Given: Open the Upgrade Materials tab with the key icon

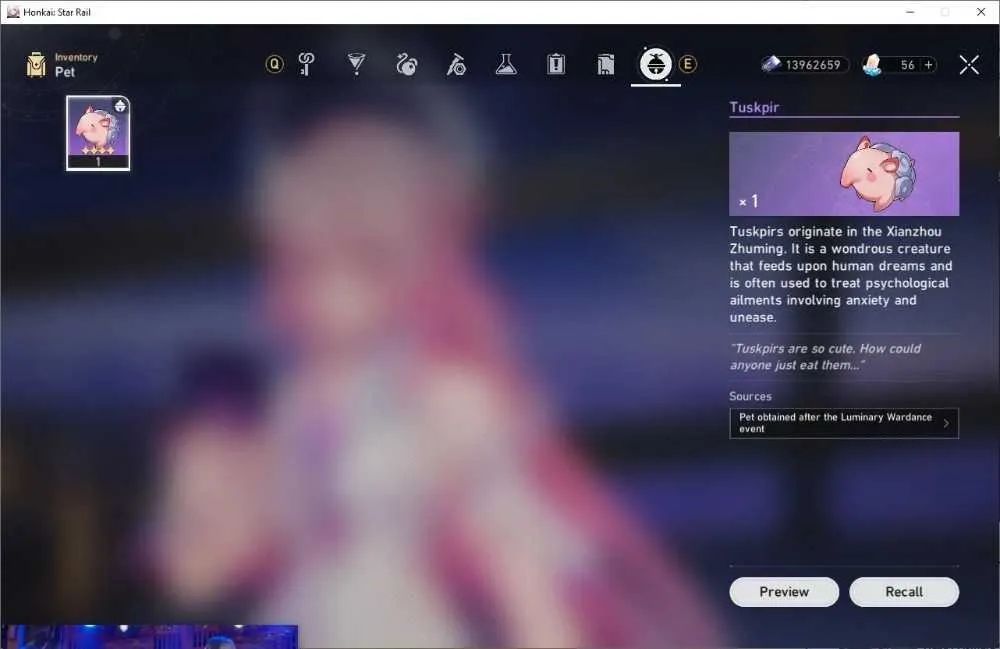Looking at the screenshot, I should (307, 64).
